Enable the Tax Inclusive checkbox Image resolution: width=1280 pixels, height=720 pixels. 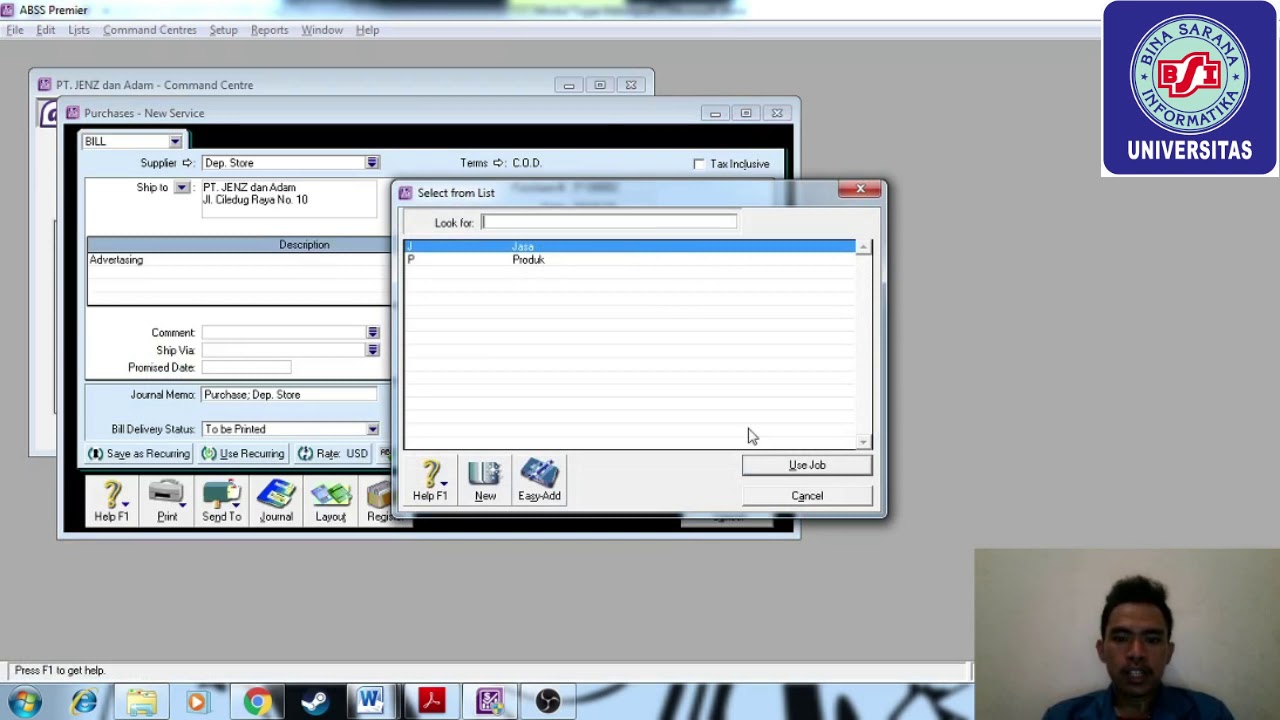[x=699, y=164]
